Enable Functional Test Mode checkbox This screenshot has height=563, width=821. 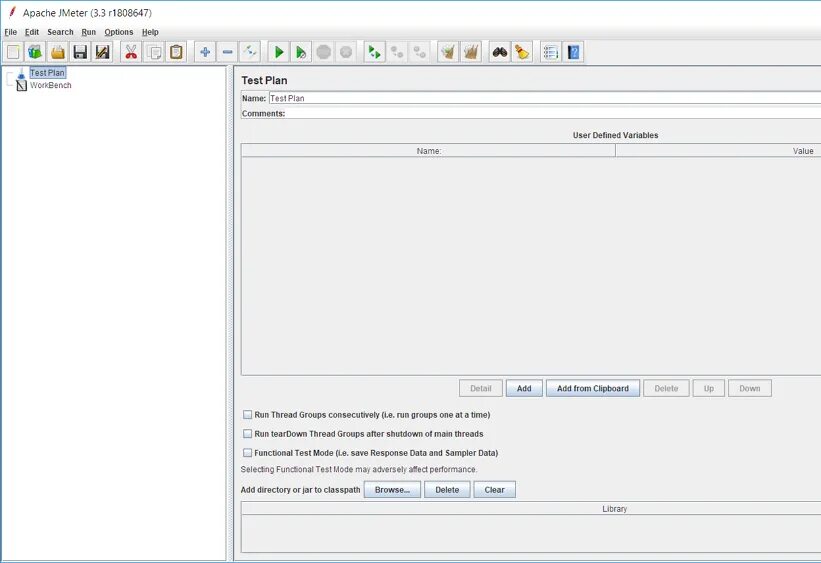pyautogui.click(x=247, y=452)
